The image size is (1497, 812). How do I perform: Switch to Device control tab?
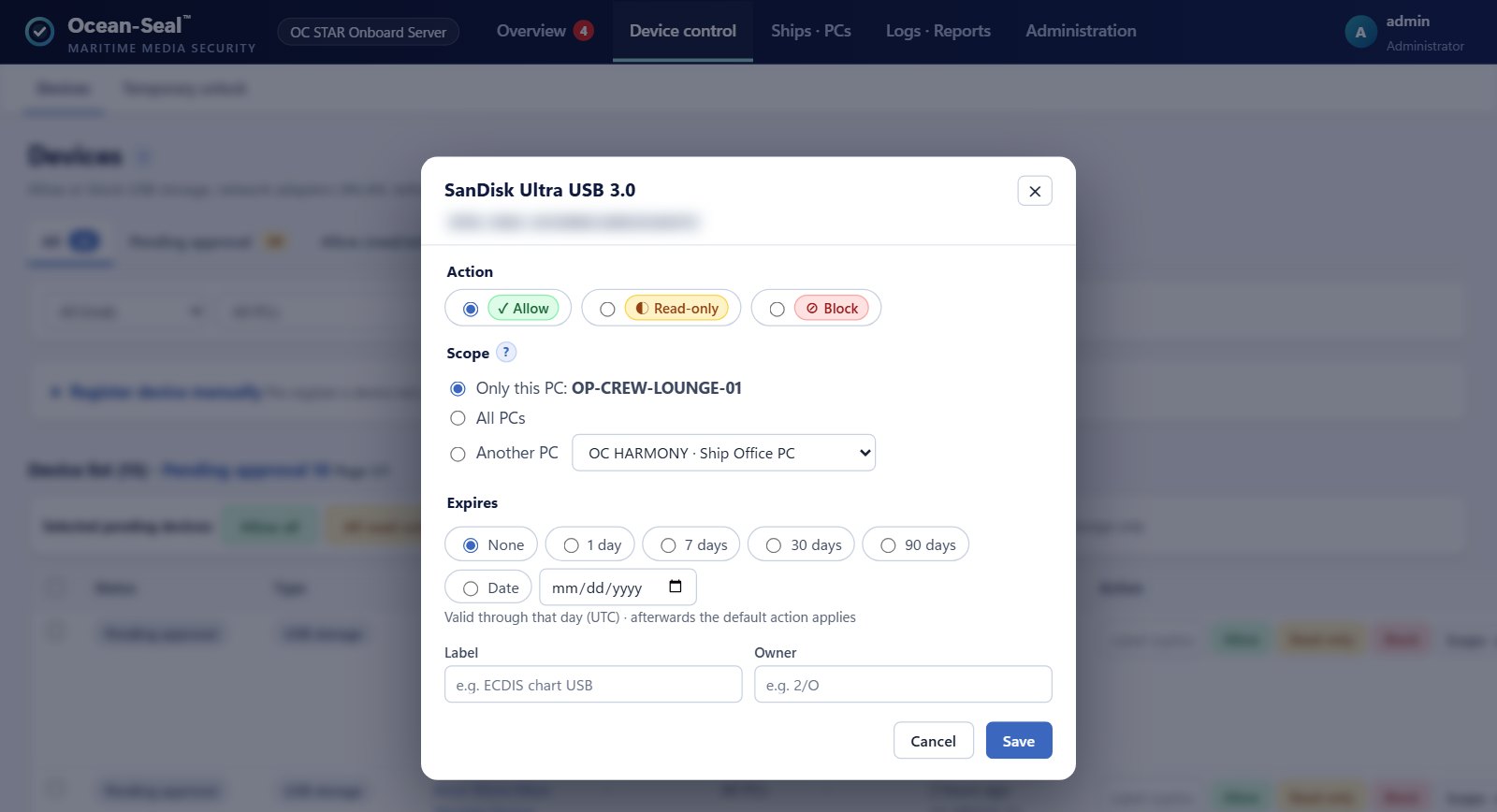(683, 31)
